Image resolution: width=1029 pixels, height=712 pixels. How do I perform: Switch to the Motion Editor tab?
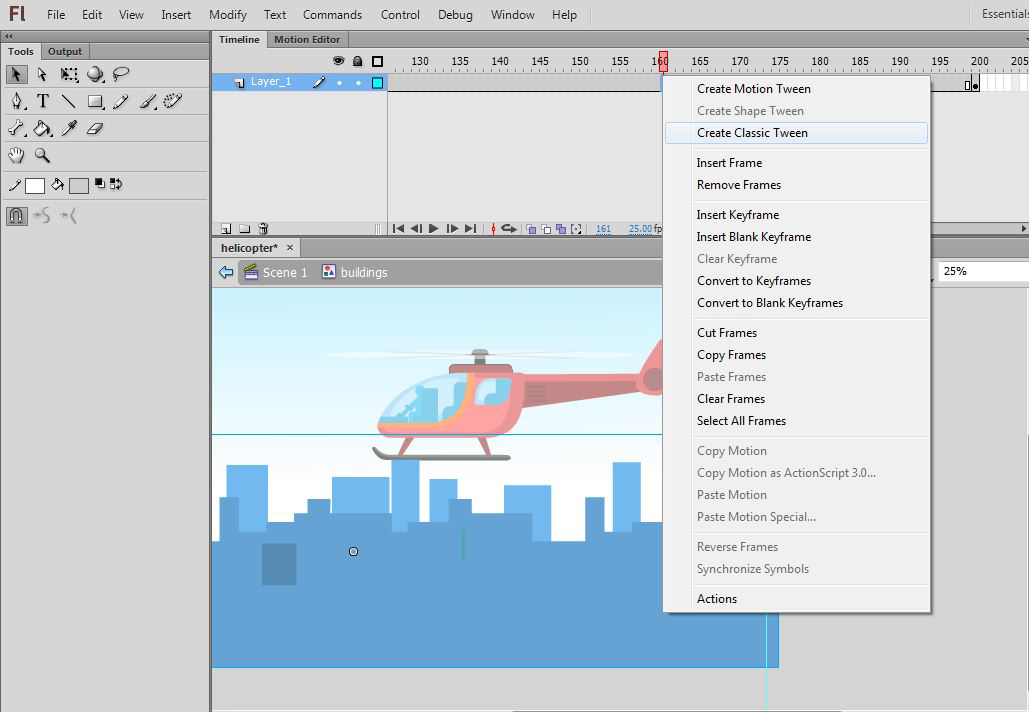point(307,39)
